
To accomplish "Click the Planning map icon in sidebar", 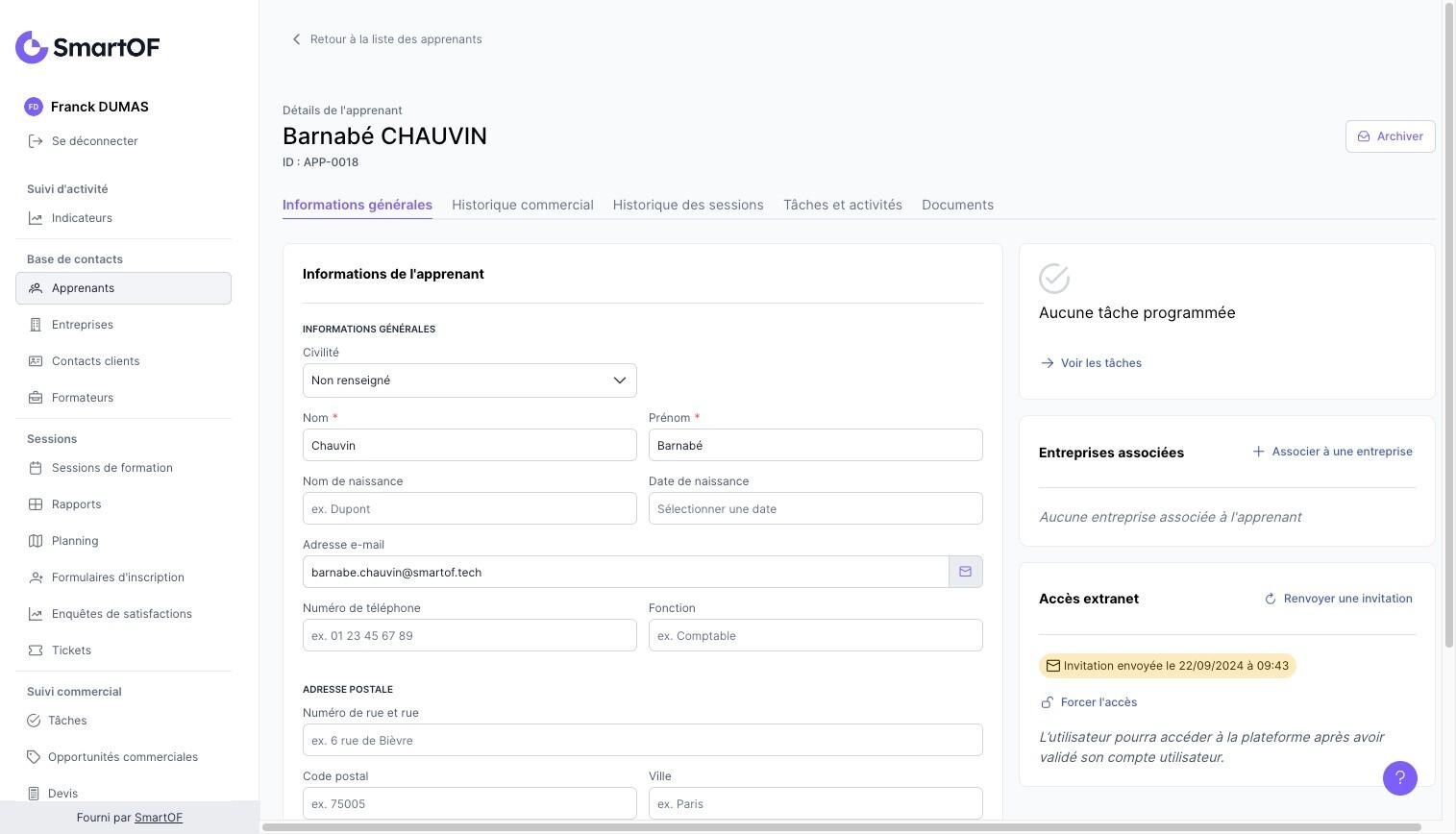I will pos(36,541).
